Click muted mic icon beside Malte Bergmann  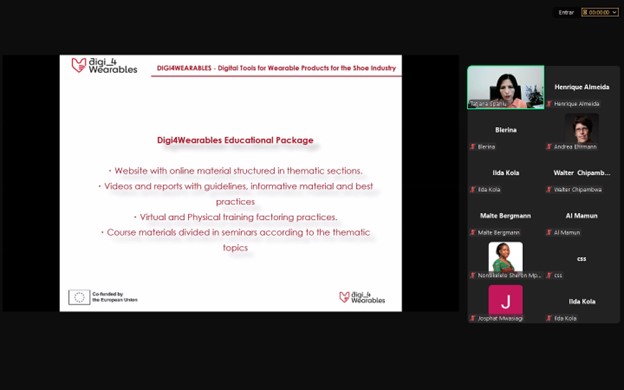click(x=473, y=232)
